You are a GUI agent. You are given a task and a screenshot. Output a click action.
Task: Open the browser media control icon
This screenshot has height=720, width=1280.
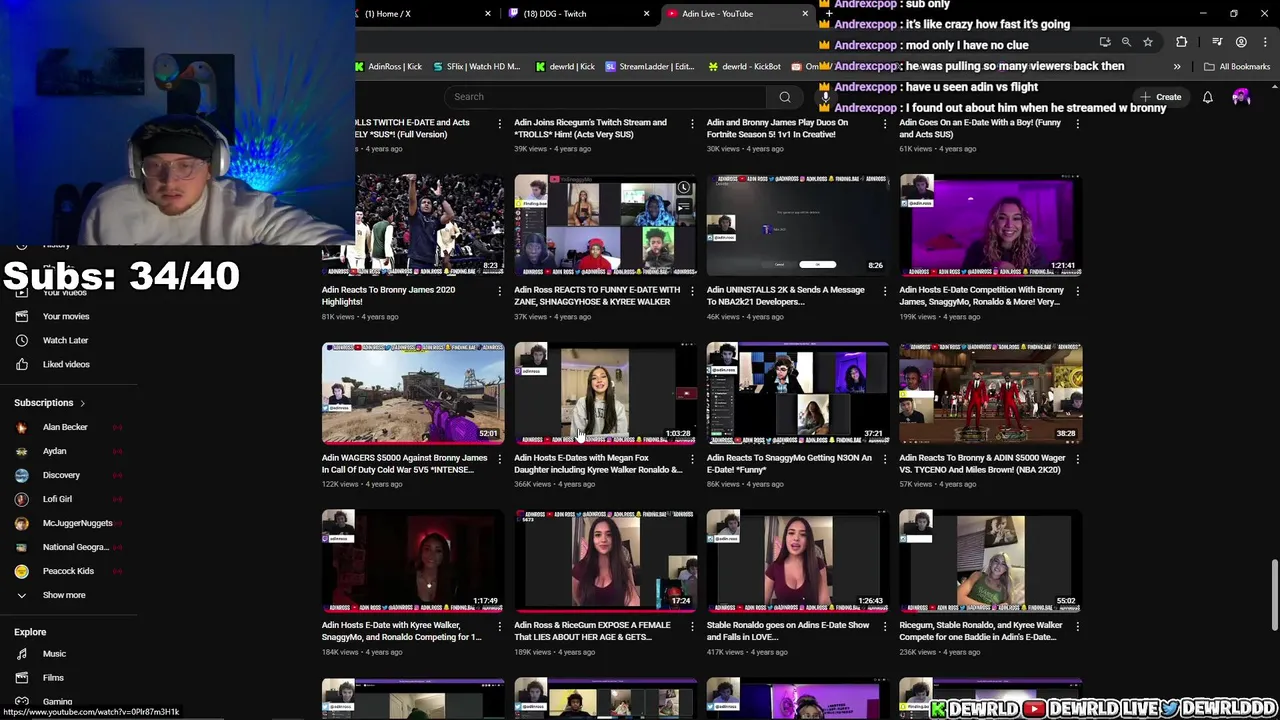coord(1217,42)
